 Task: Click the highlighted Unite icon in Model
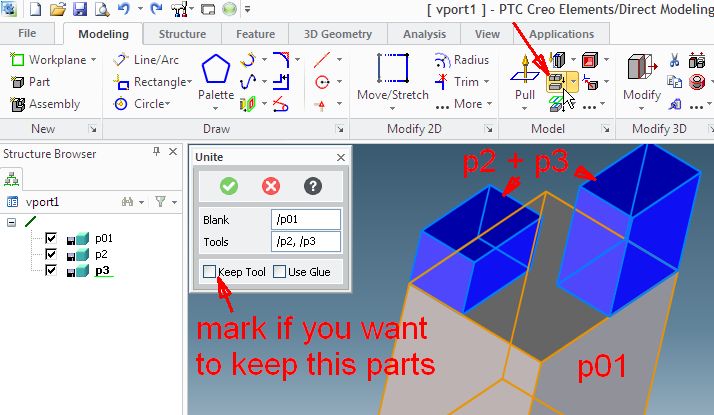coord(556,82)
